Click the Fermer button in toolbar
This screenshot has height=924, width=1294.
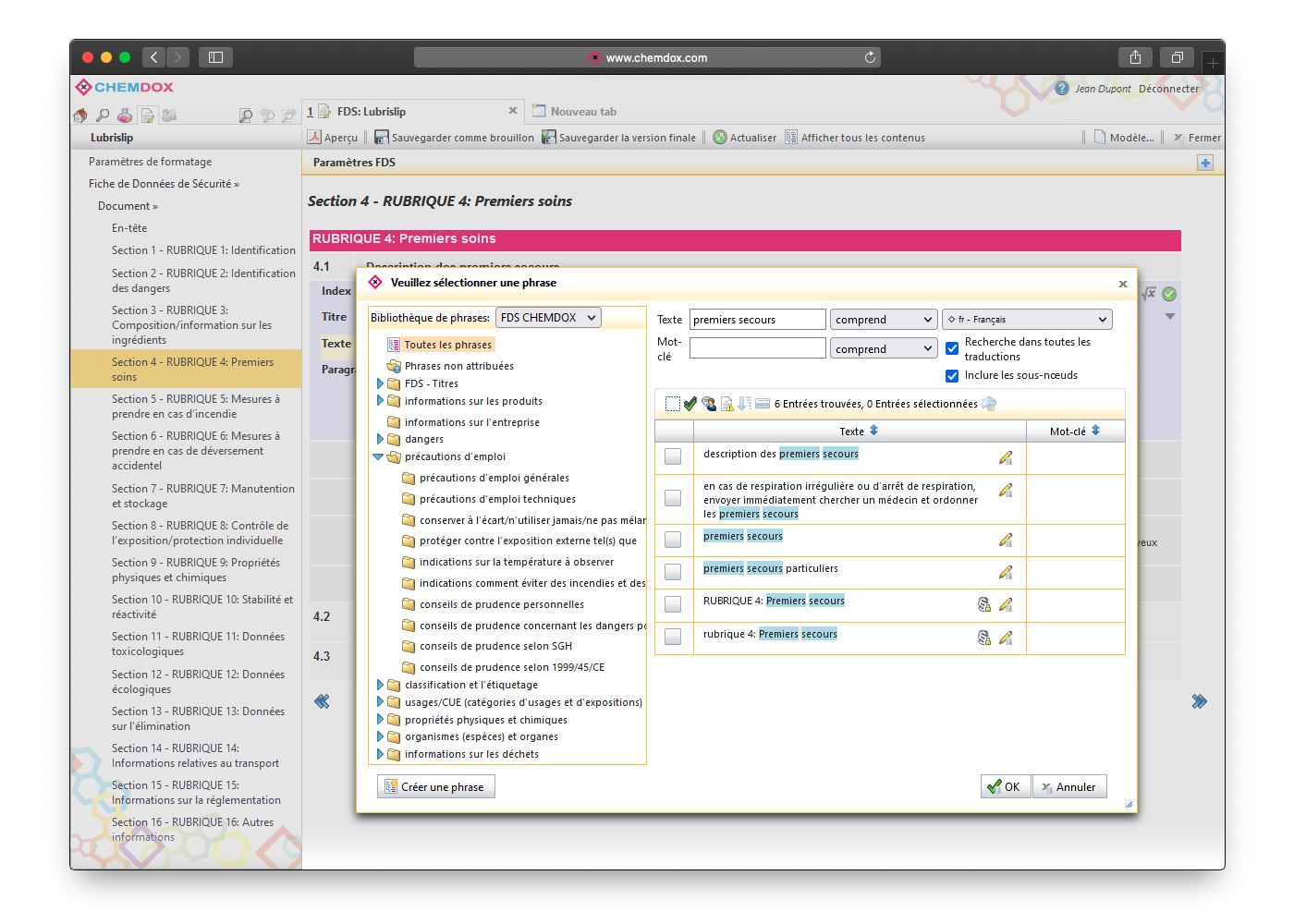[x=1197, y=138]
